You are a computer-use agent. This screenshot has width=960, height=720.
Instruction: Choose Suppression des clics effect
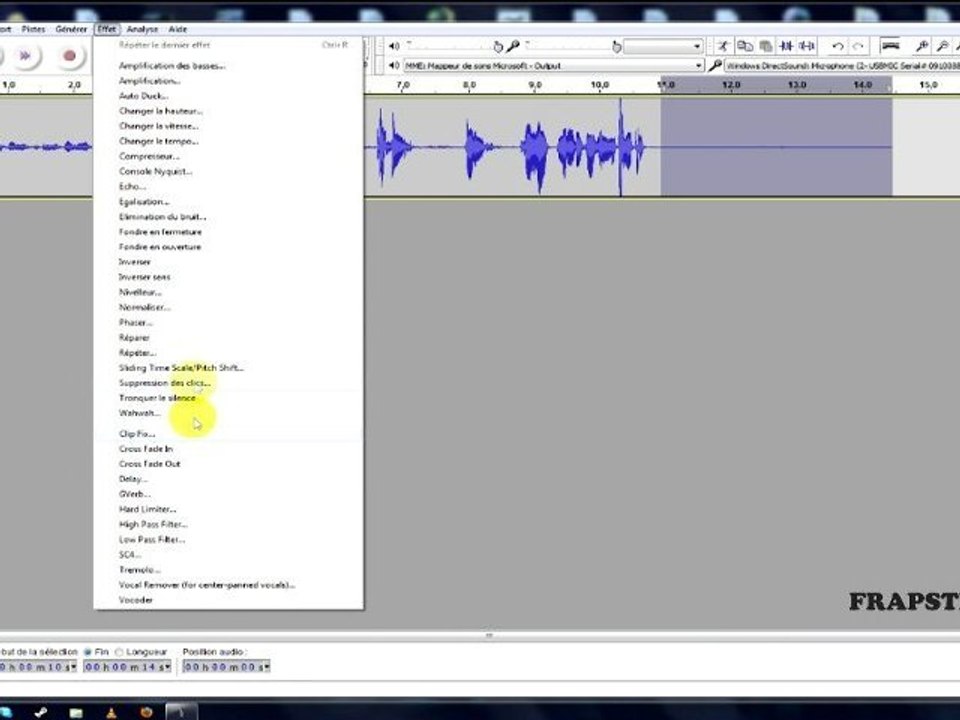click(x=228, y=383)
